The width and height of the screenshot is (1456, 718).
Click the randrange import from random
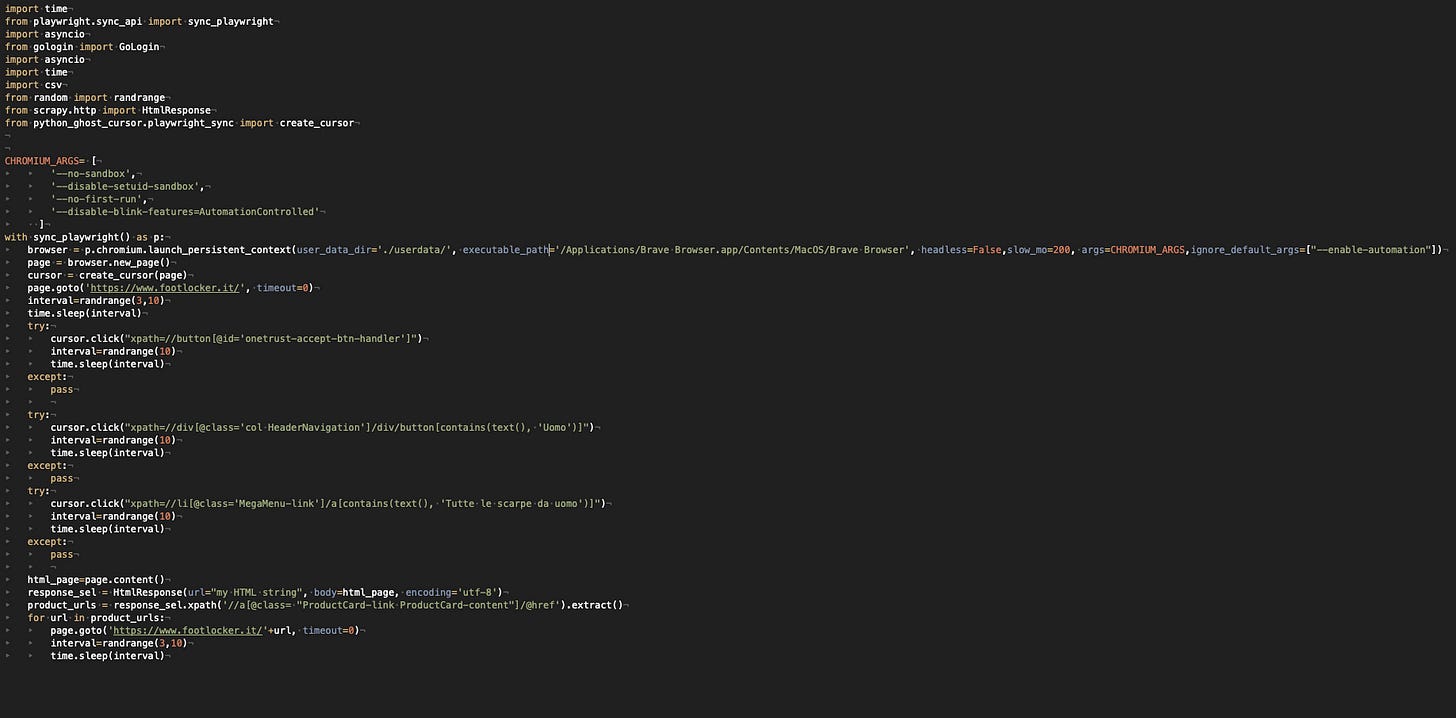pyautogui.click(x=140, y=97)
